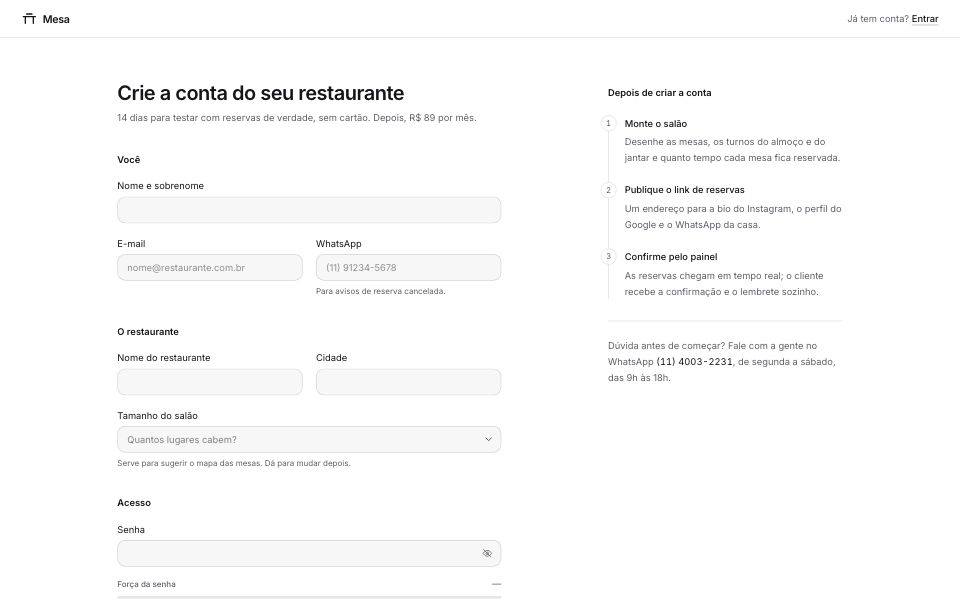Open the Tamanho do salão dropdown
The height and width of the screenshot is (600, 960).
309,440
